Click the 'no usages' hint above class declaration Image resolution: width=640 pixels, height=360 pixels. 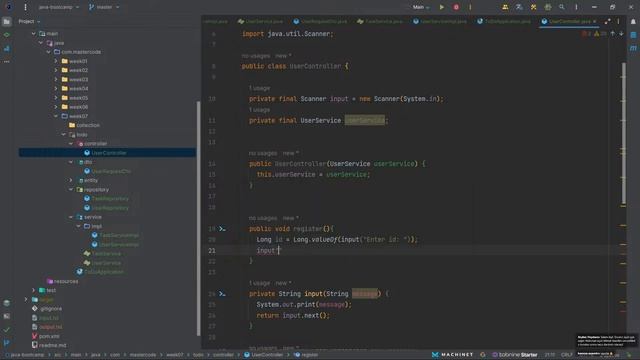[x=256, y=56]
